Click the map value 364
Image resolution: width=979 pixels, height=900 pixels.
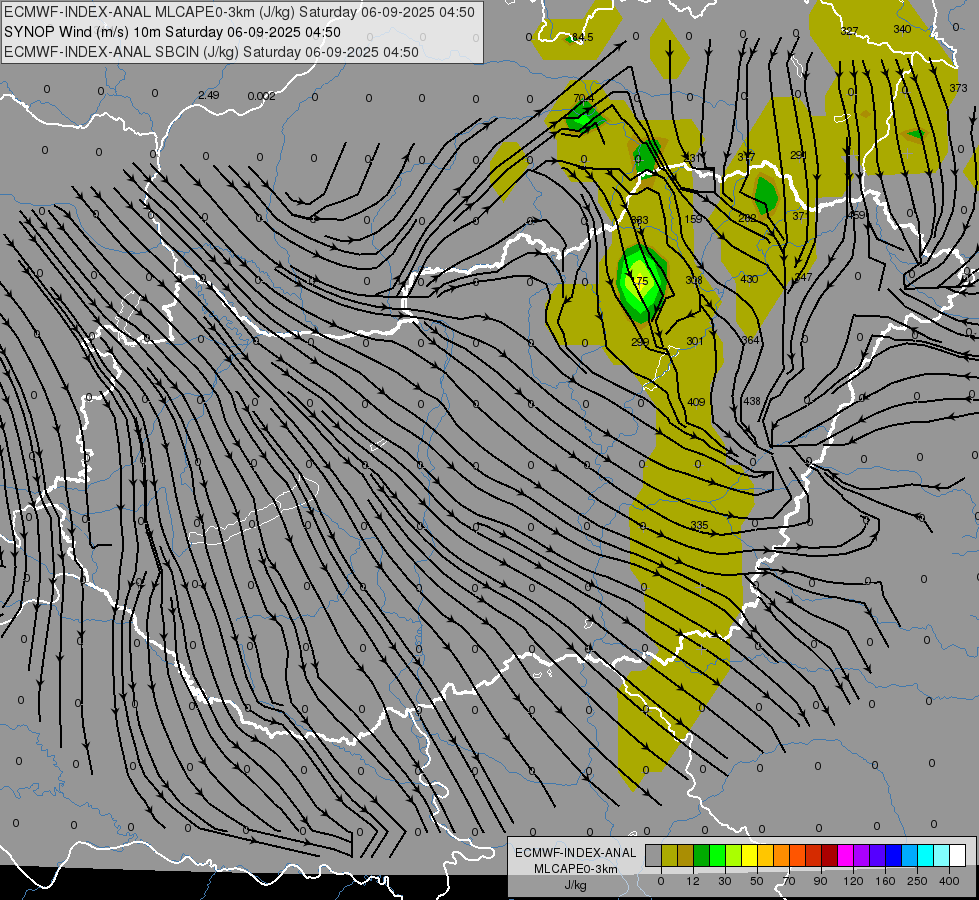point(750,340)
